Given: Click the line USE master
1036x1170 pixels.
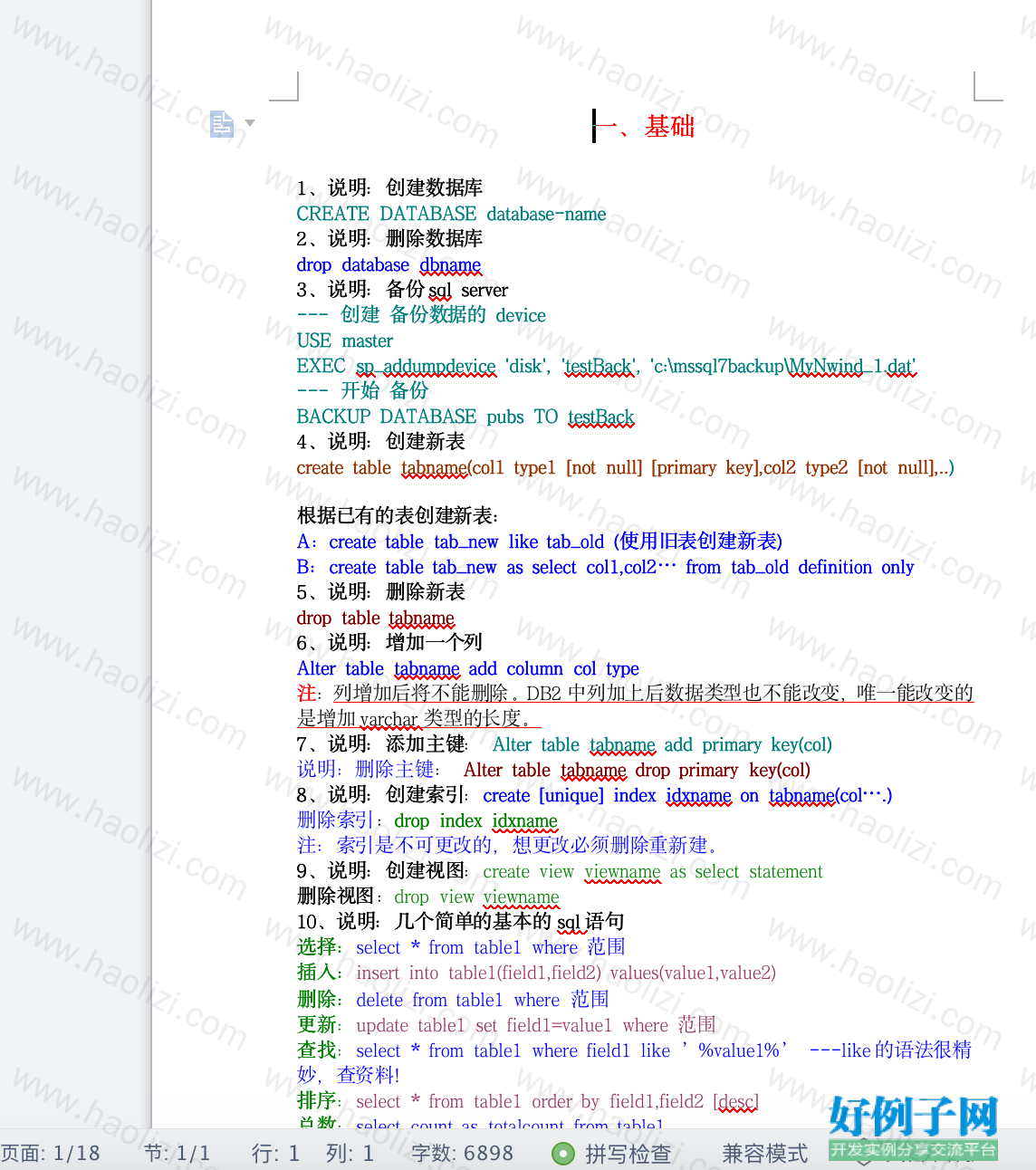Looking at the screenshot, I should [x=344, y=340].
